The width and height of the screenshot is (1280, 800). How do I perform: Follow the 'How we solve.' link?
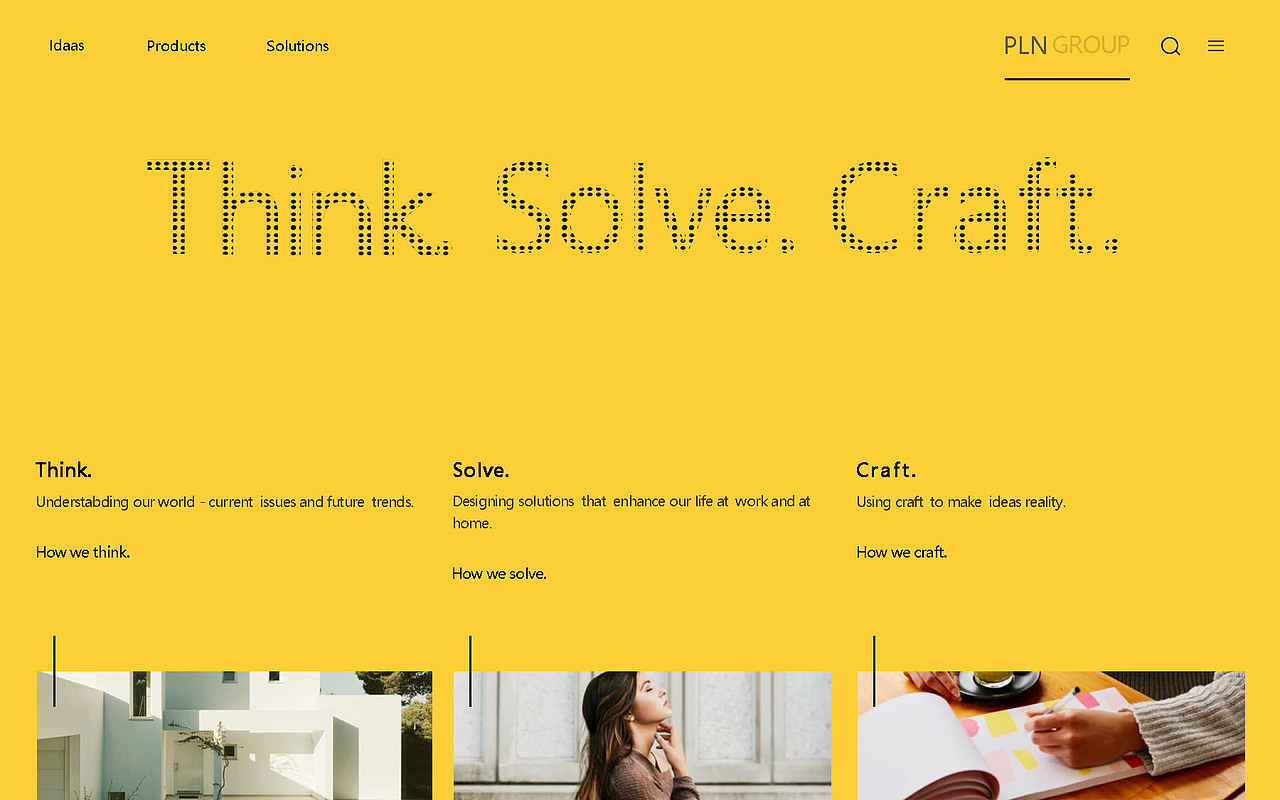[499, 574]
